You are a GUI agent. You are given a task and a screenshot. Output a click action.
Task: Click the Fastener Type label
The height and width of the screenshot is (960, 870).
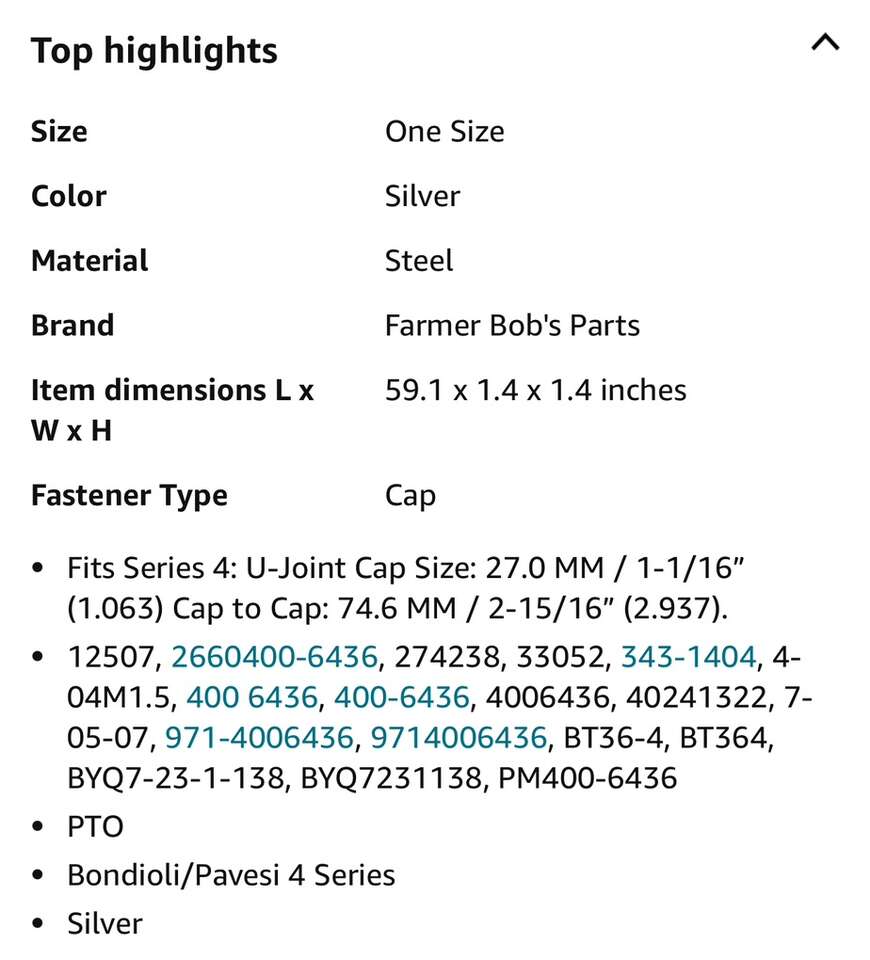[129, 495]
